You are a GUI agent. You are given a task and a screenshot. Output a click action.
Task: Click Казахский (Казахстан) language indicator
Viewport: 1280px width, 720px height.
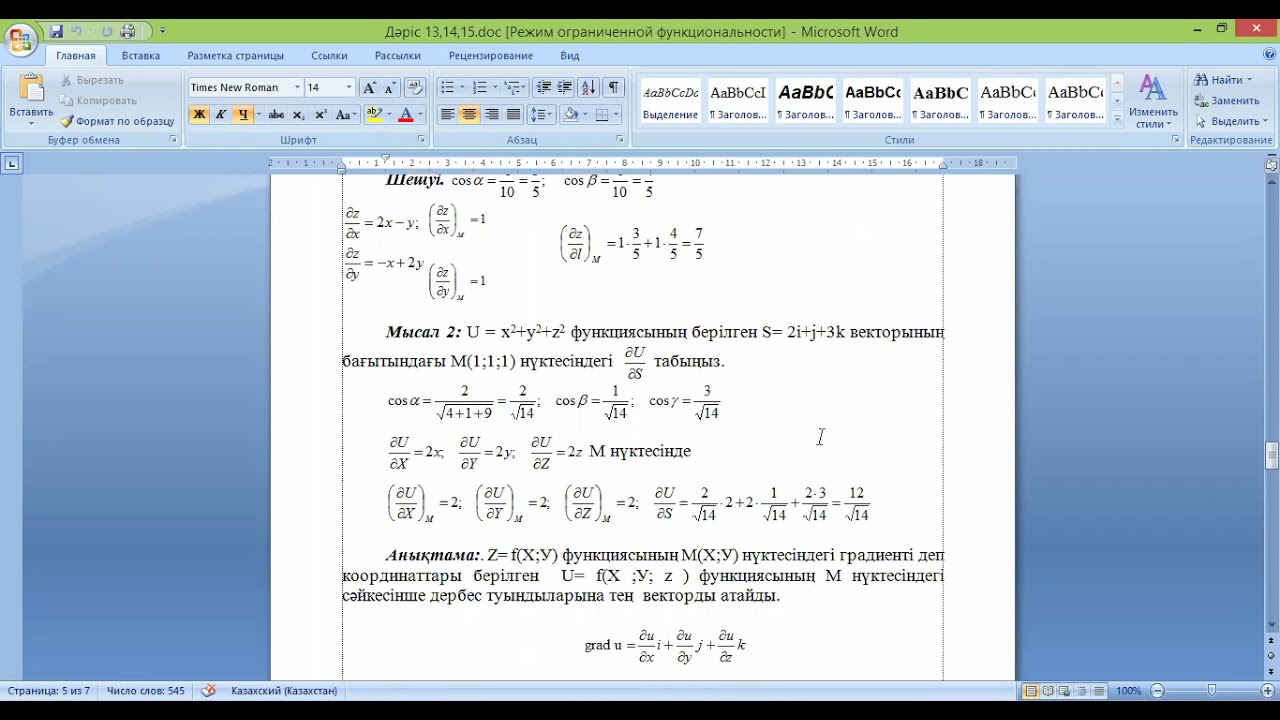pyautogui.click(x=284, y=691)
